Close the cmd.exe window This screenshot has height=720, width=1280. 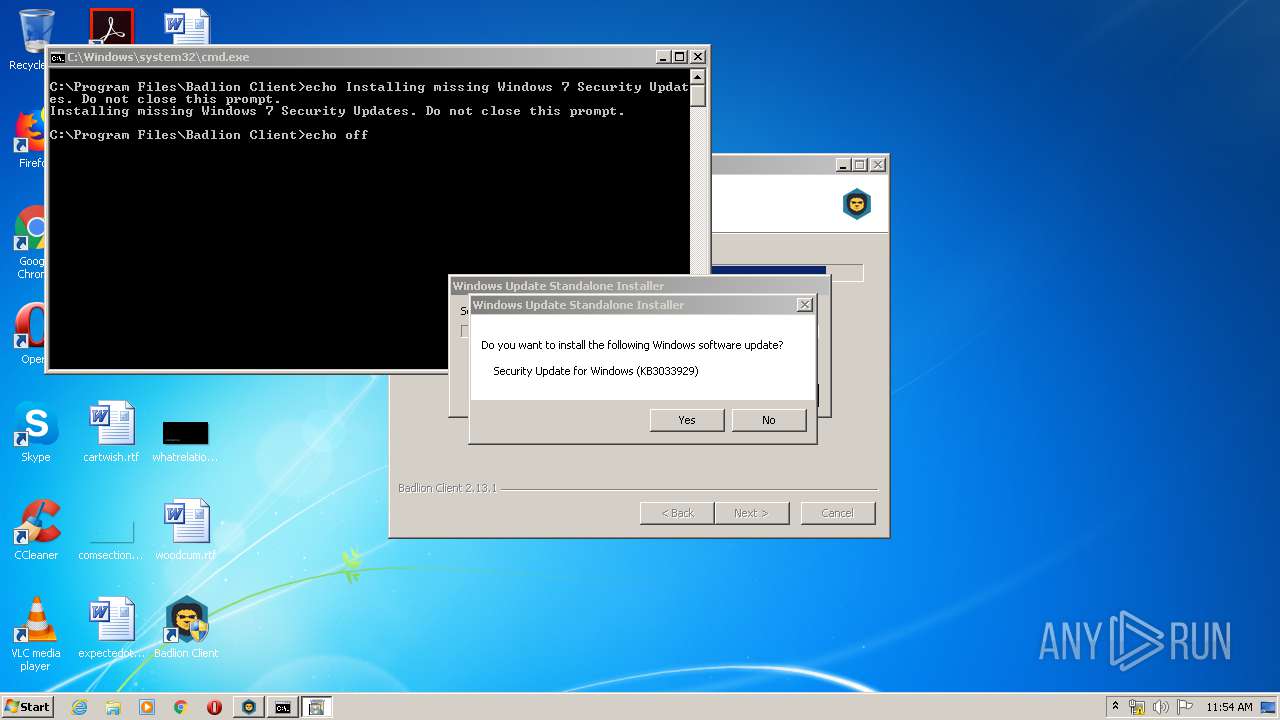(x=698, y=57)
